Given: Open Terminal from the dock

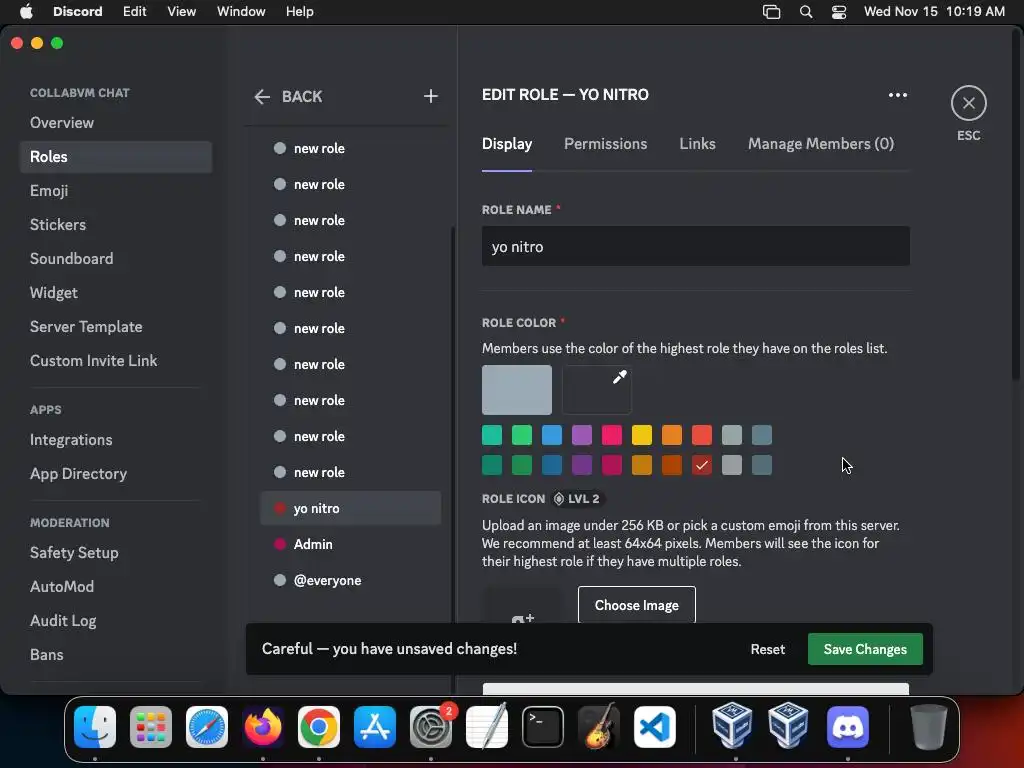Looking at the screenshot, I should pos(543,727).
